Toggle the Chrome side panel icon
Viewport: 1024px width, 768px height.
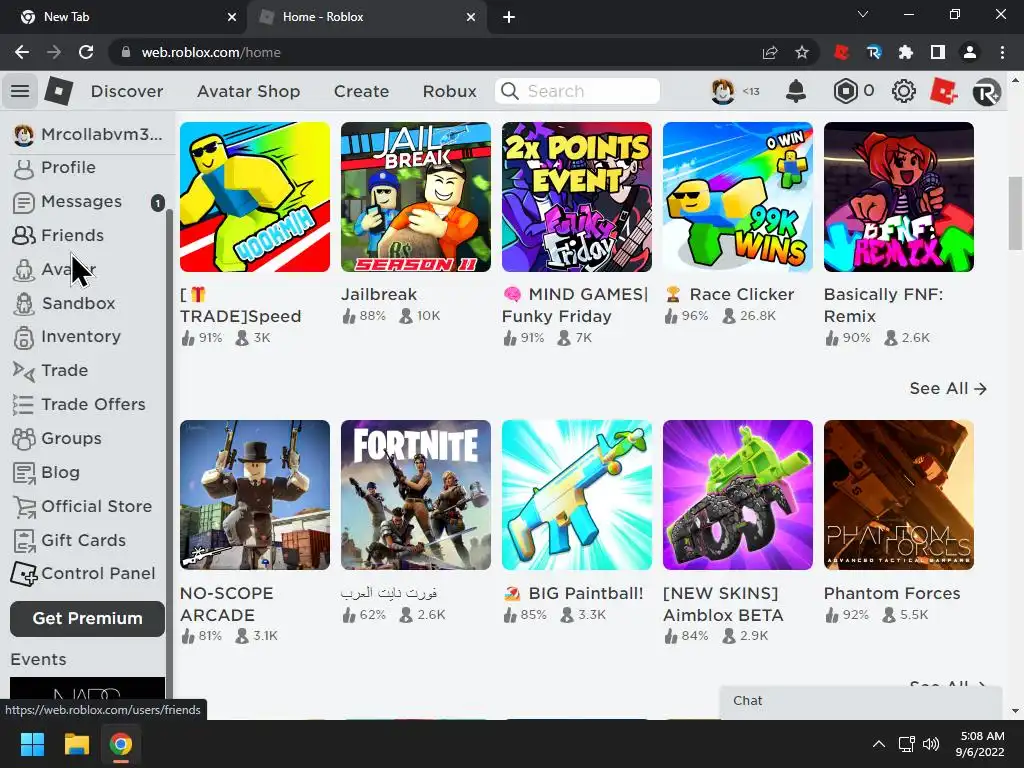pos(938,52)
